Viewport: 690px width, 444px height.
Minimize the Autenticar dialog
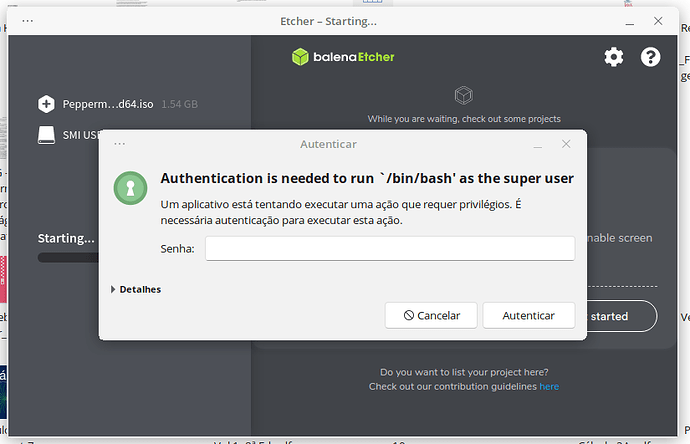point(538,145)
